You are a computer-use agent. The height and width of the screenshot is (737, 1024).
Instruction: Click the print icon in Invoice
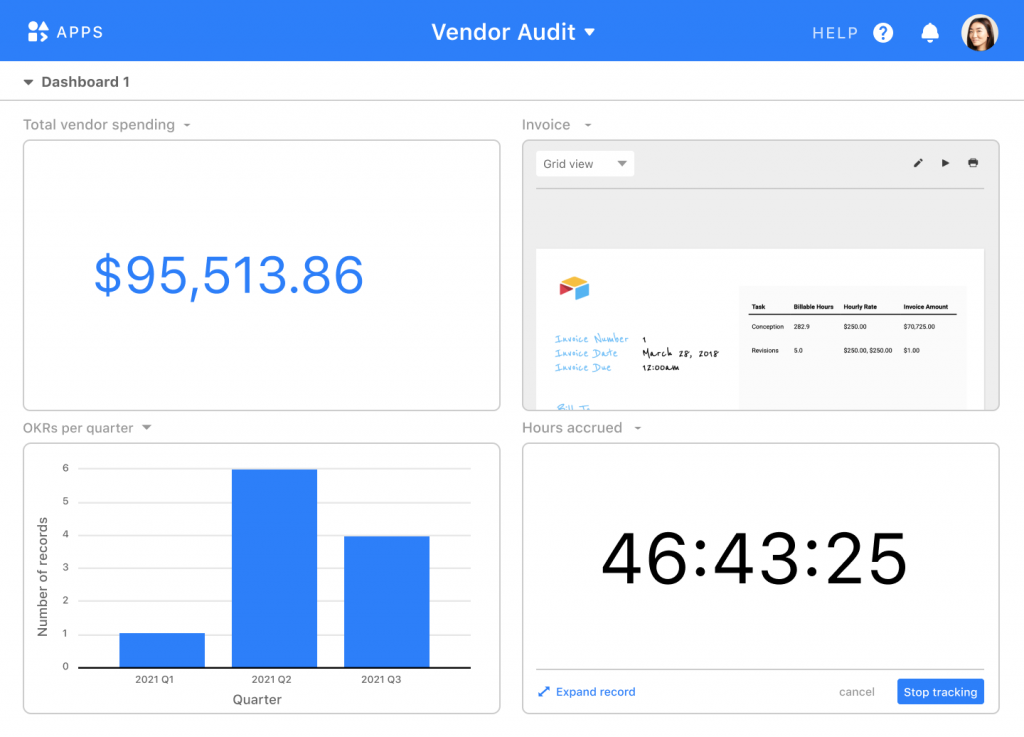pos(973,163)
